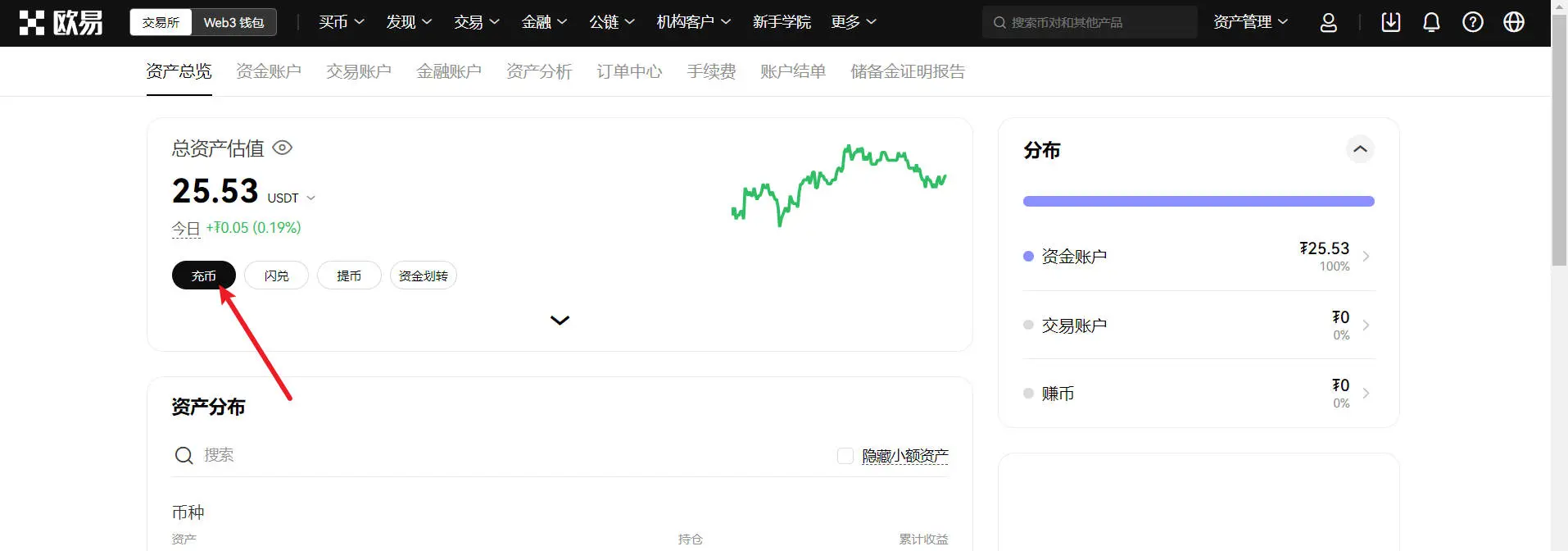Click the 持仓 column header
Screen dimensions: 1568x551
[691, 539]
